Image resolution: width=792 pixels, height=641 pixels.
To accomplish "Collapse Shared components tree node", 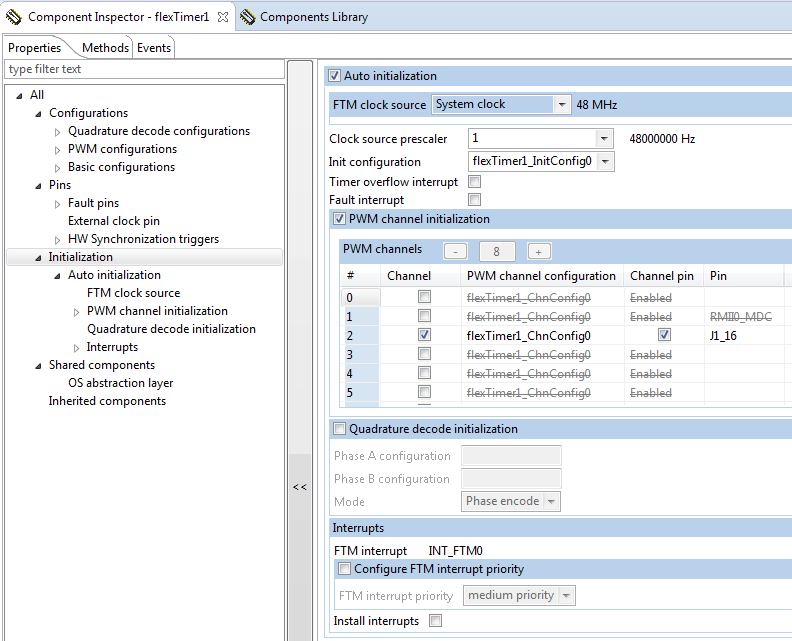I will coord(38,366).
